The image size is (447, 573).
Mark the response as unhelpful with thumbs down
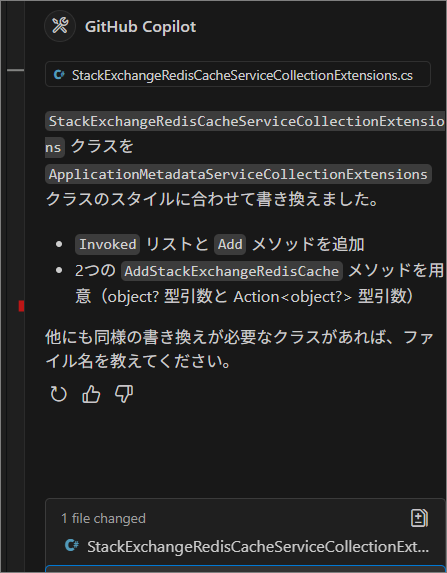pos(124,394)
